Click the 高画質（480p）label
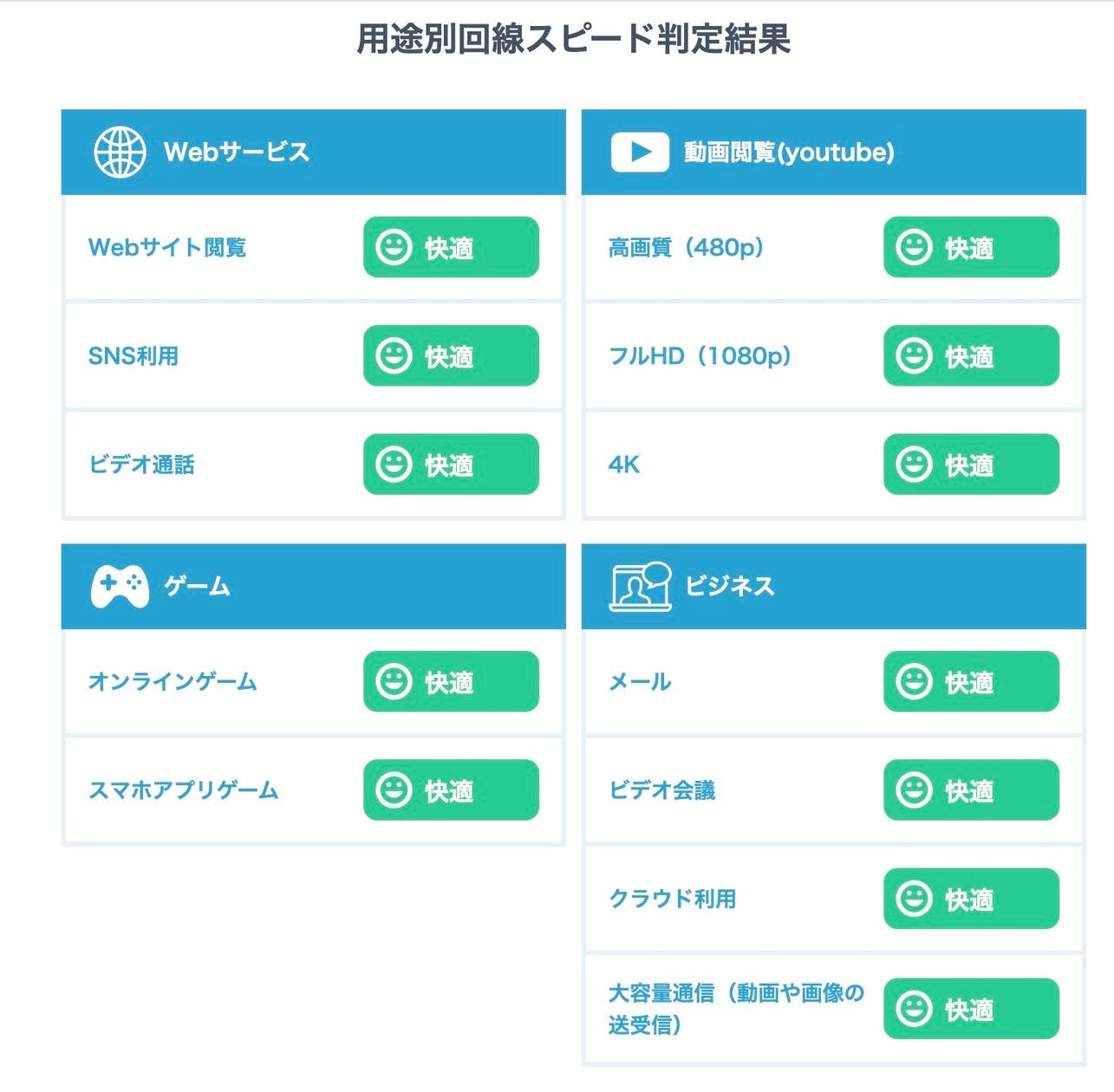 point(686,248)
